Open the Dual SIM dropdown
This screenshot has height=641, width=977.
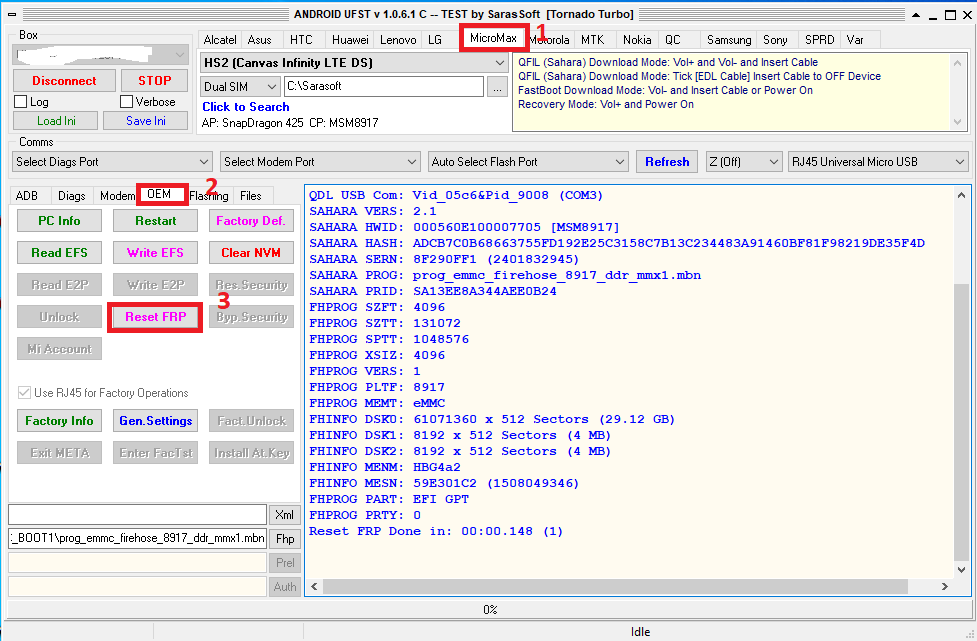pos(240,87)
